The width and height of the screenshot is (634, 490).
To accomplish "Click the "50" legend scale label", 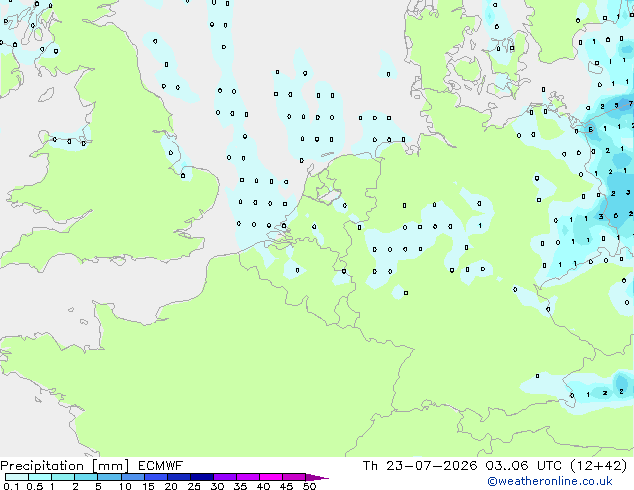I will click(309, 486).
